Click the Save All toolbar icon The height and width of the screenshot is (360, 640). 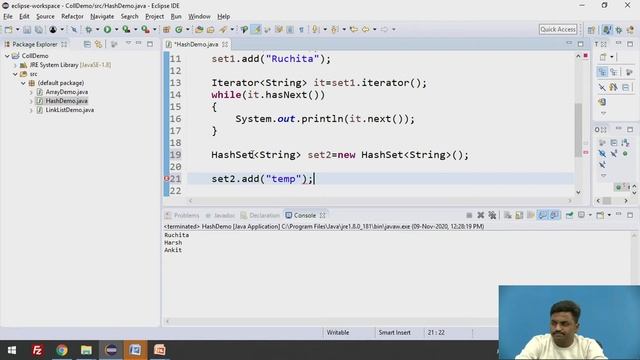[39, 29]
